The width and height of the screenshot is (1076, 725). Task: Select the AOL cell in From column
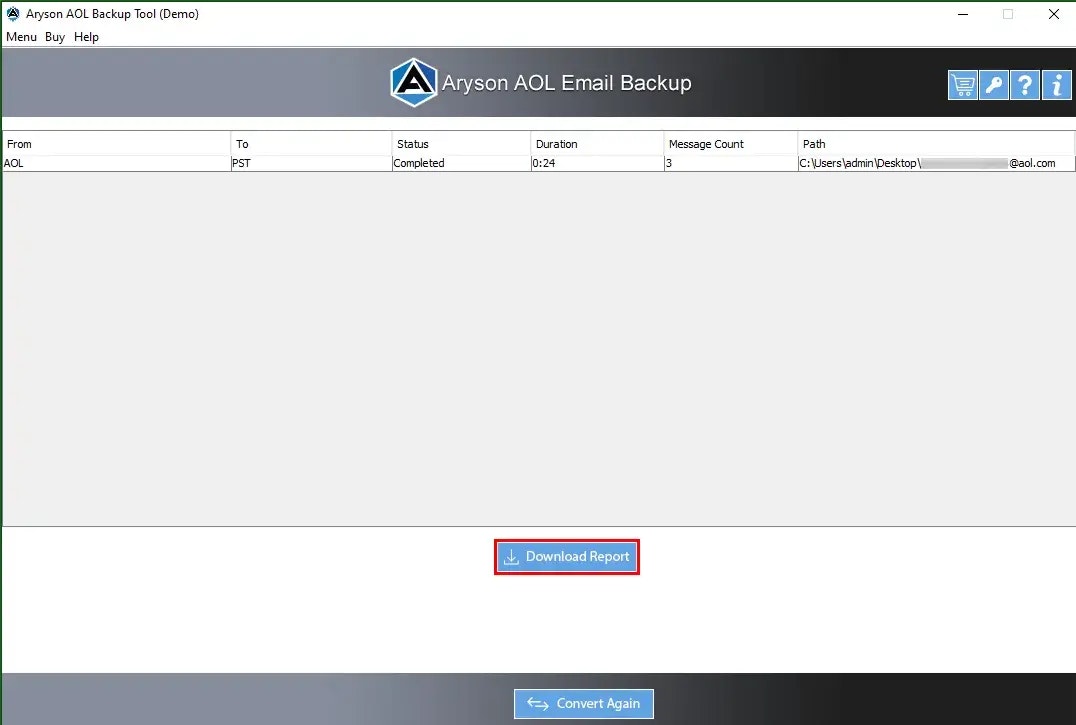tap(117, 163)
